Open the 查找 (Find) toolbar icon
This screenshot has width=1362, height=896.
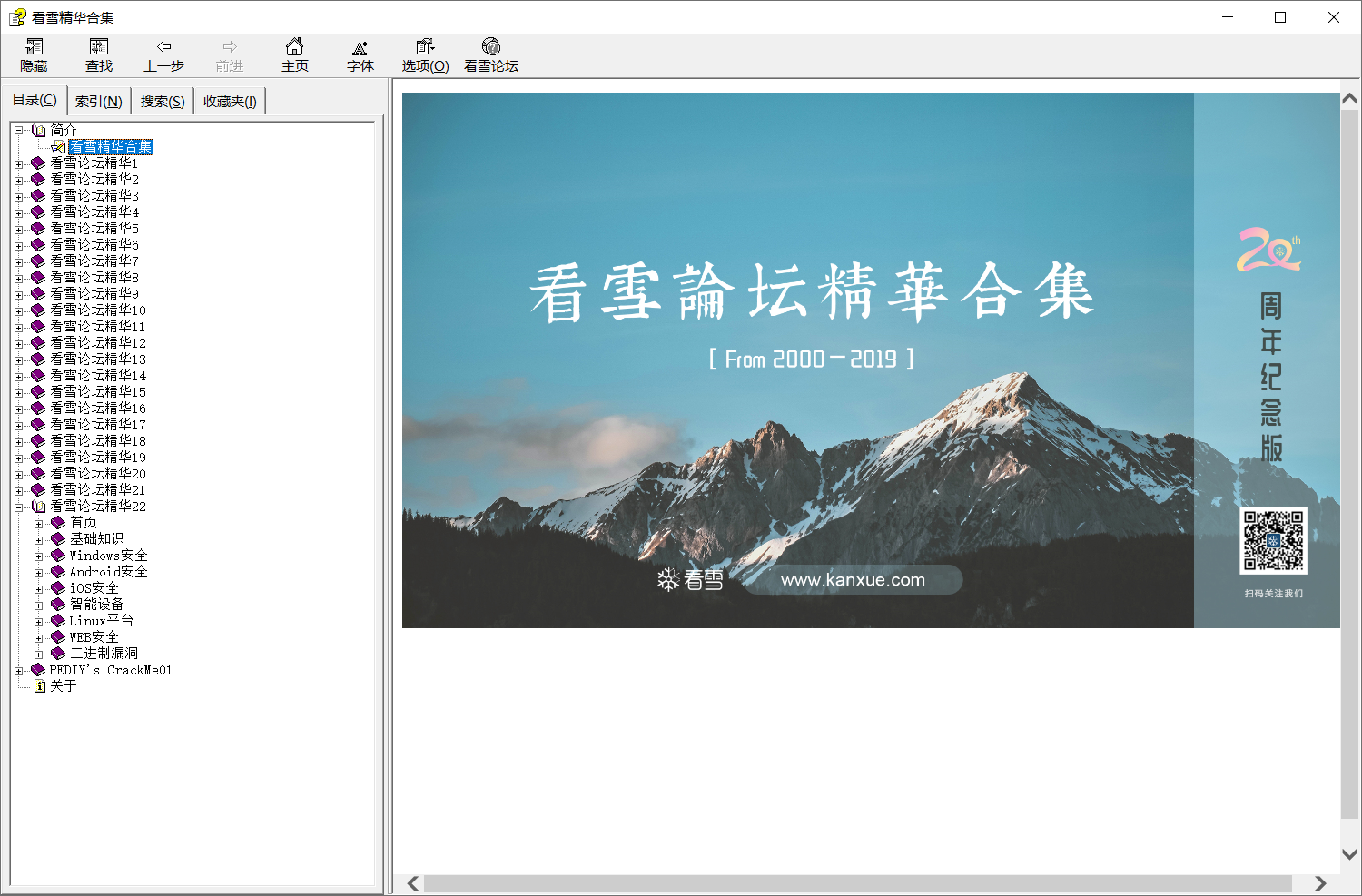coord(99,46)
